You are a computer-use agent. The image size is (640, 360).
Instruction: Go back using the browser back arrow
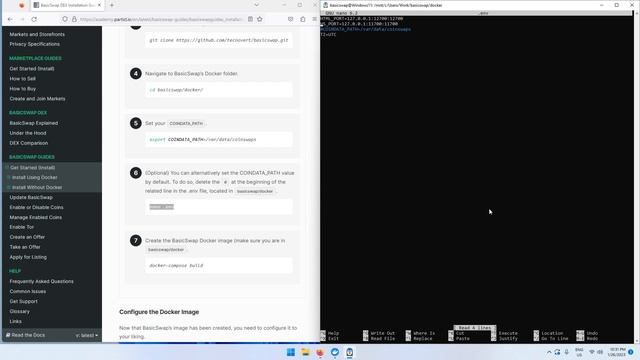tap(10, 19)
